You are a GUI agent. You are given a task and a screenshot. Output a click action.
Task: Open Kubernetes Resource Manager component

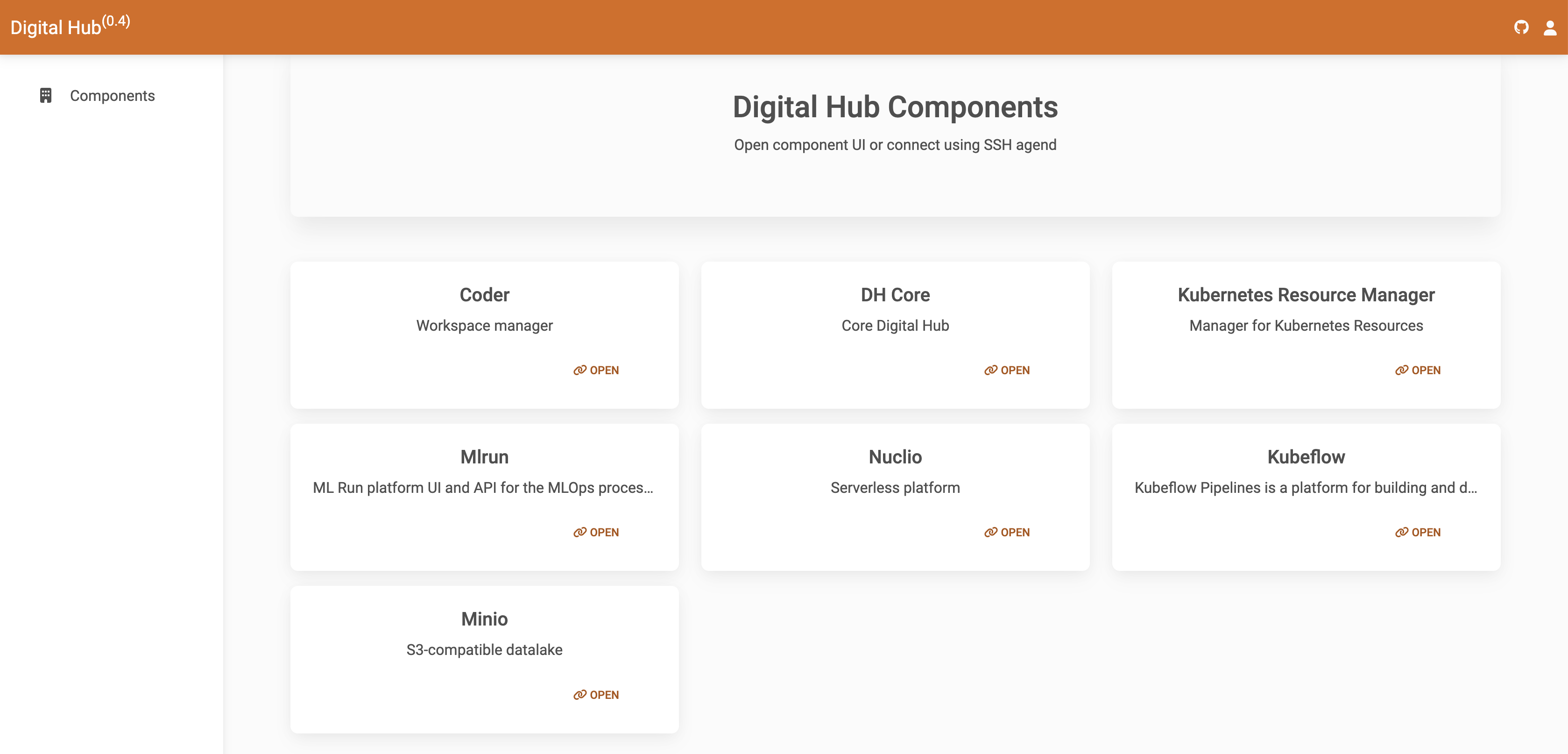(1418, 370)
